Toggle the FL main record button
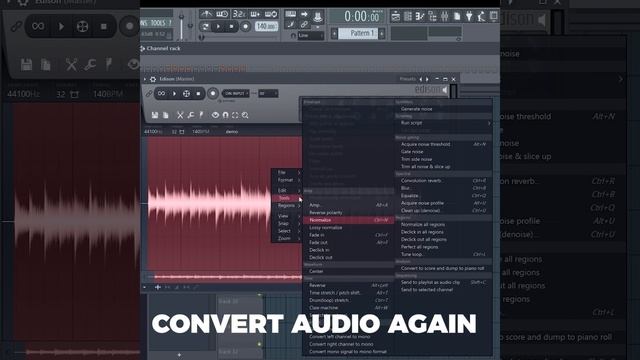 tap(245, 27)
